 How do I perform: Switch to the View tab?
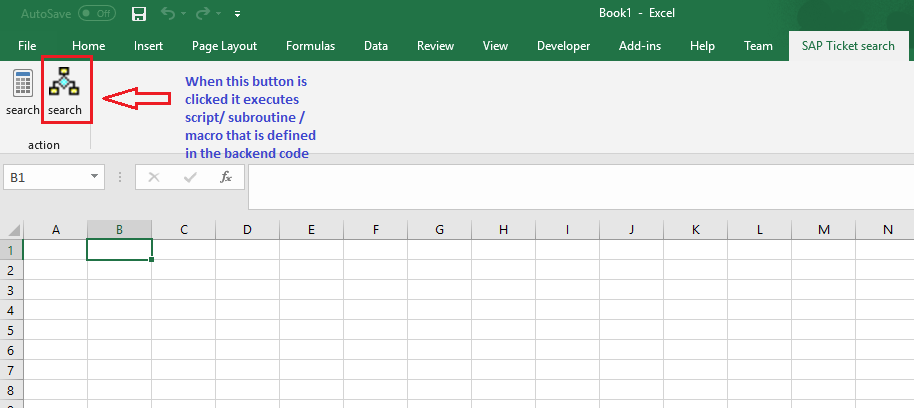pyautogui.click(x=495, y=46)
